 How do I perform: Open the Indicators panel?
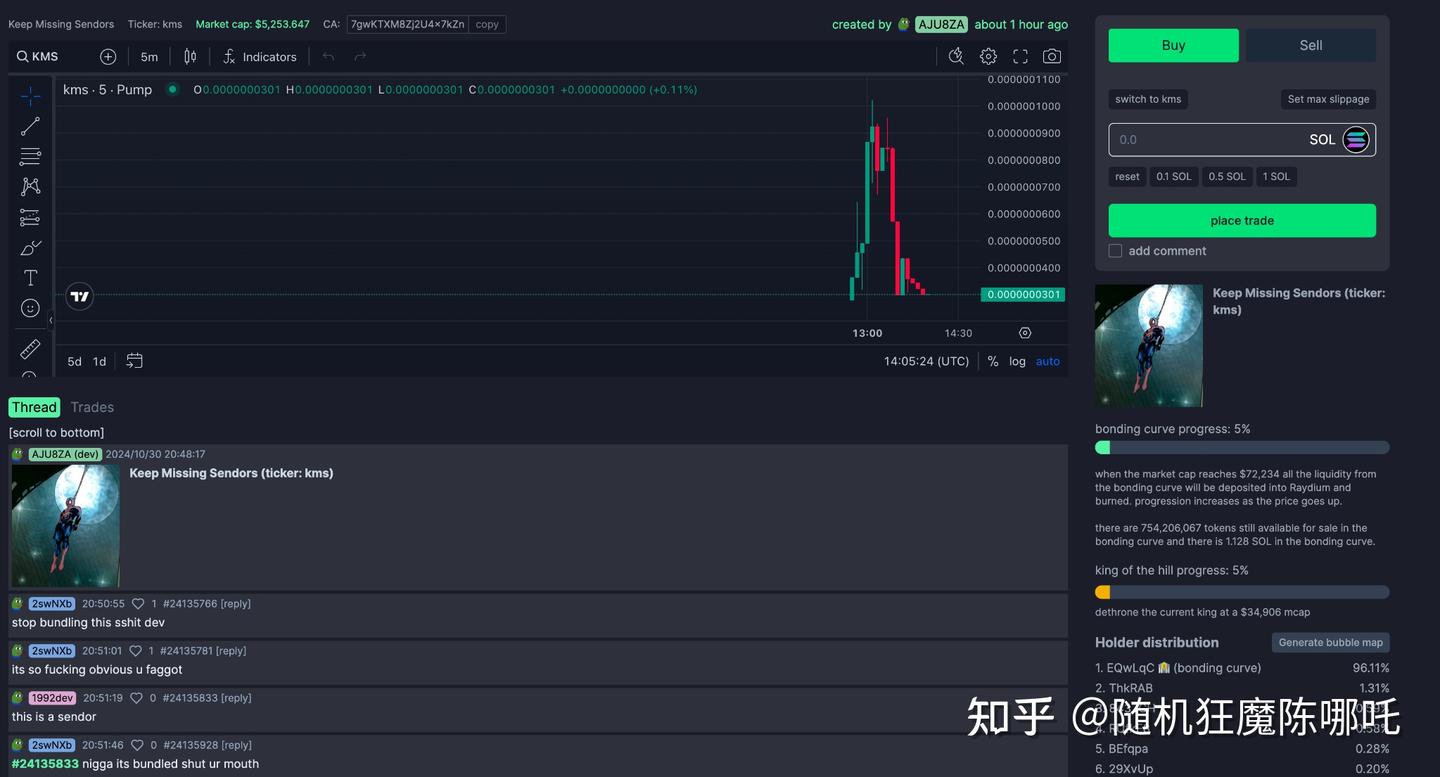click(x=259, y=56)
